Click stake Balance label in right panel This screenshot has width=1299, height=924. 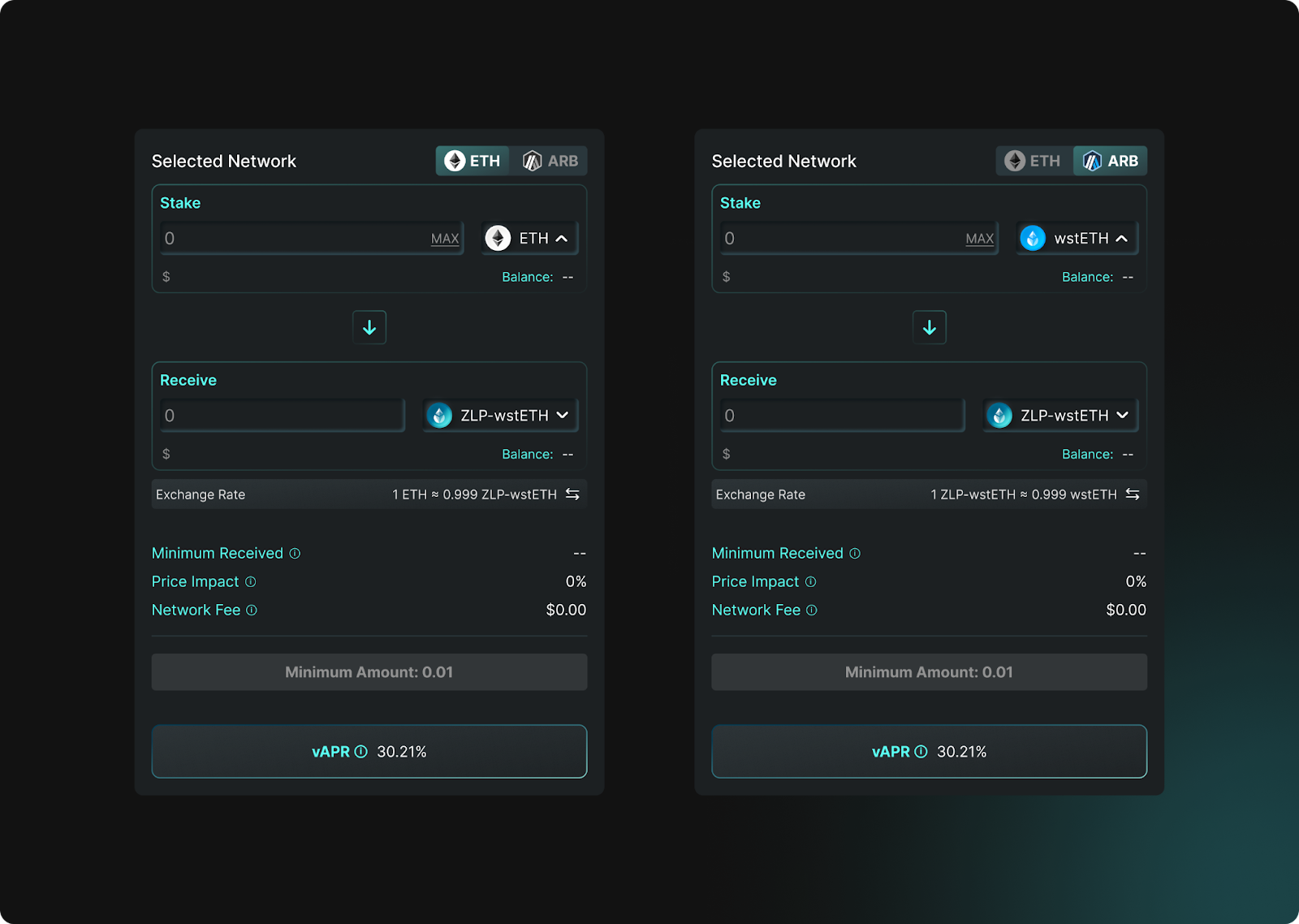pyautogui.click(x=1088, y=277)
